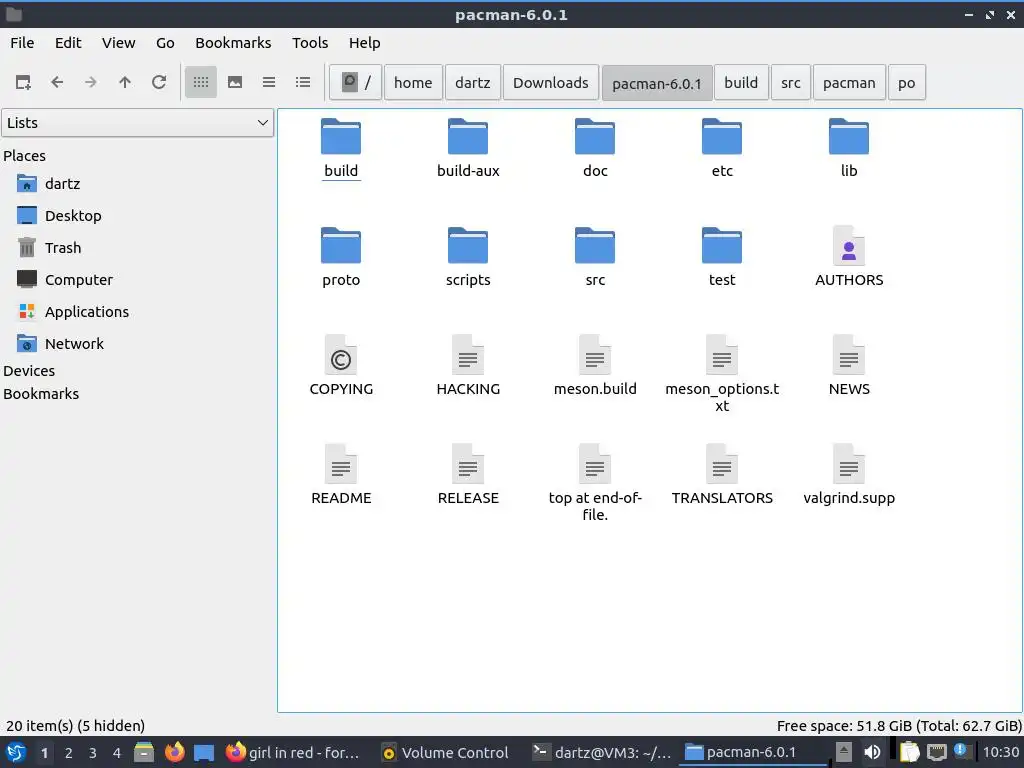Open the Help menu
The image size is (1024, 768).
pyautogui.click(x=364, y=42)
